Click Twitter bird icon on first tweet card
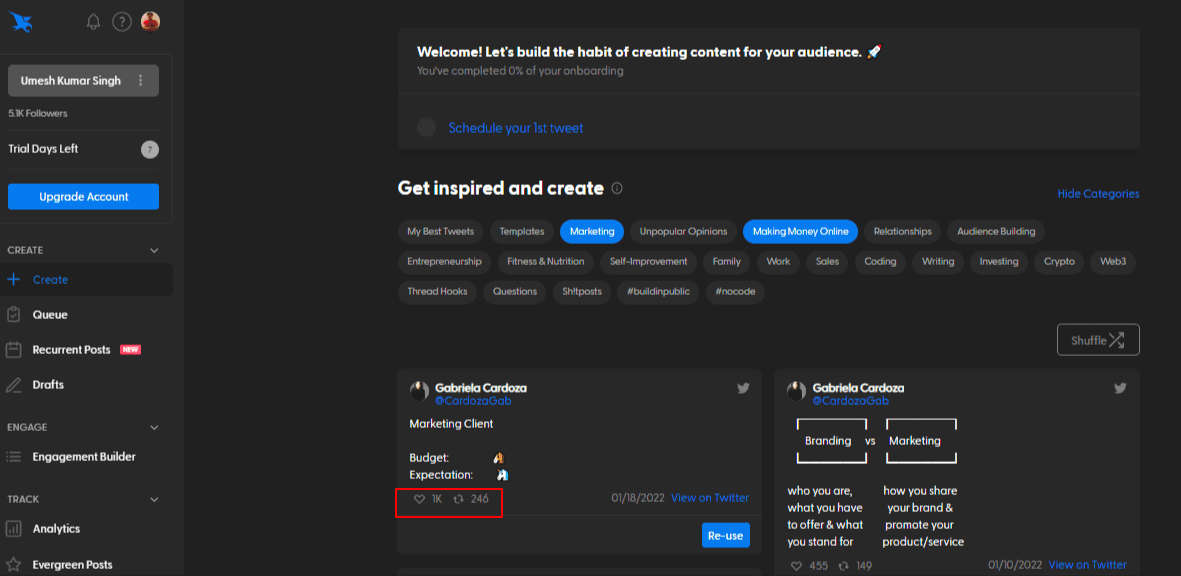The image size is (1181, 576). [743, 388]
